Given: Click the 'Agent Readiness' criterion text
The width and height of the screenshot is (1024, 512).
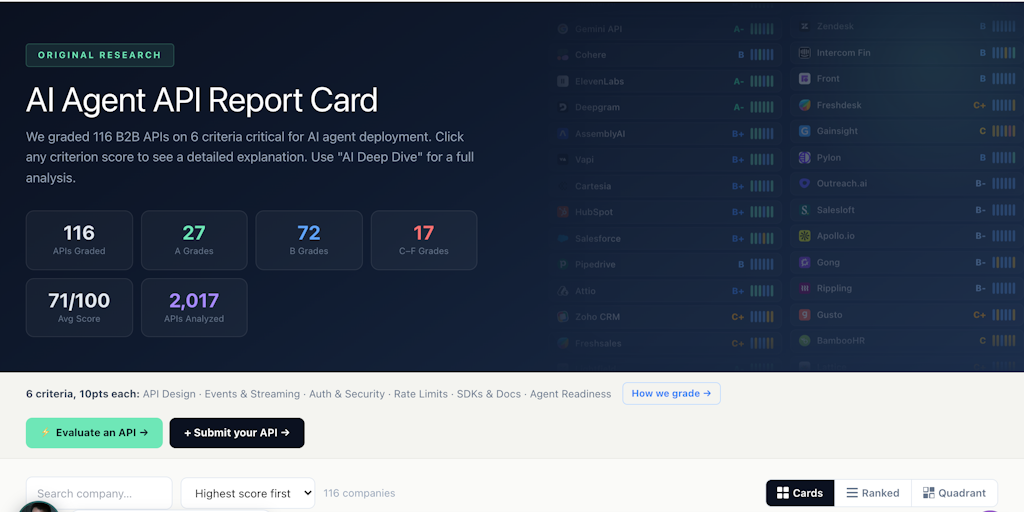Looking at the screenshot, I should [570, 394].
